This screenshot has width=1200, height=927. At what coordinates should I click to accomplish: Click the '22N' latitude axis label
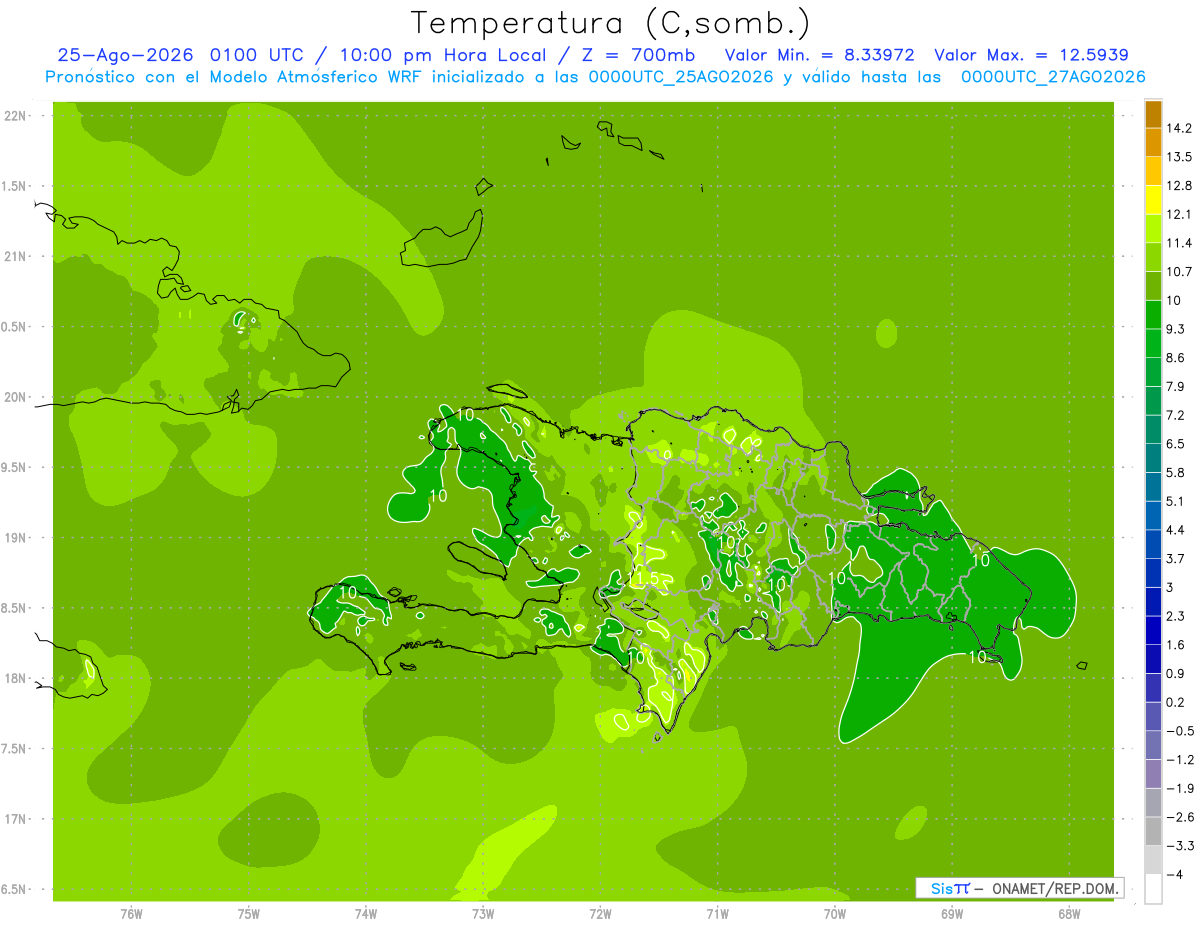[17, 116]
